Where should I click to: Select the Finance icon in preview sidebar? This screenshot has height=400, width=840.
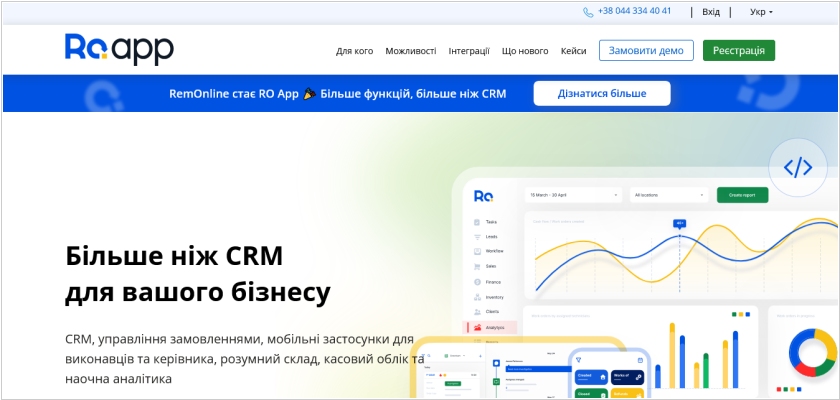coord(477,282)
